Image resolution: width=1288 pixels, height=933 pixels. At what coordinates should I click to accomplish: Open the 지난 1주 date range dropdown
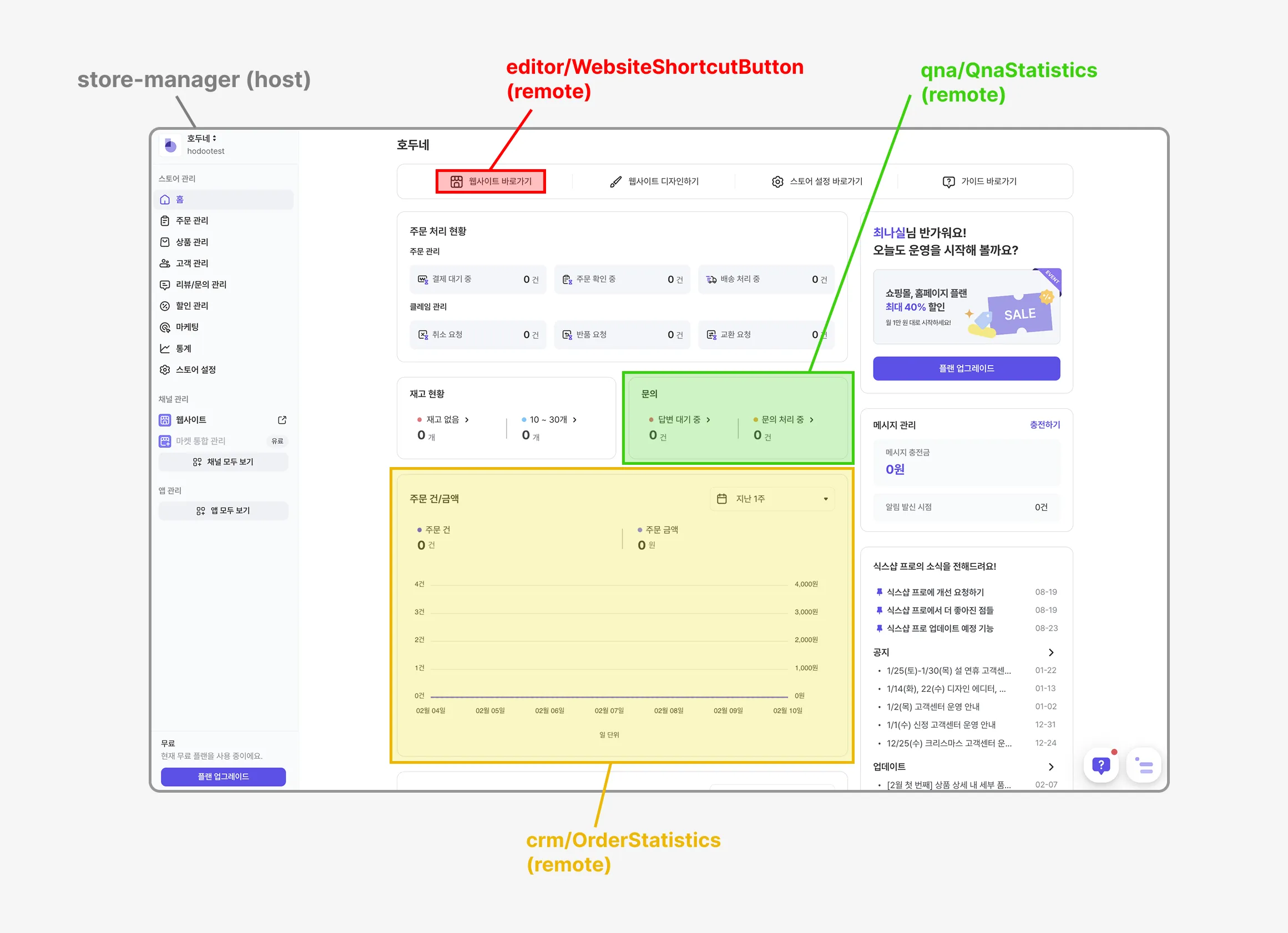[772, 499]
